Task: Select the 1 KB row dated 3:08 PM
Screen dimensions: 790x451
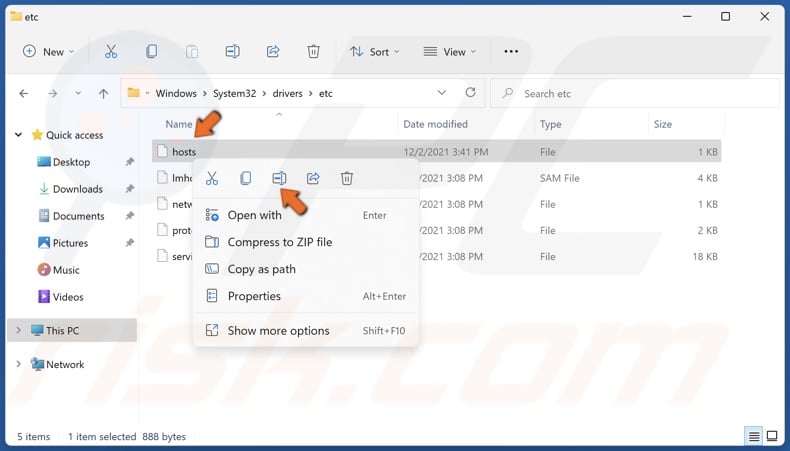Action: click(x=436, y=204)
